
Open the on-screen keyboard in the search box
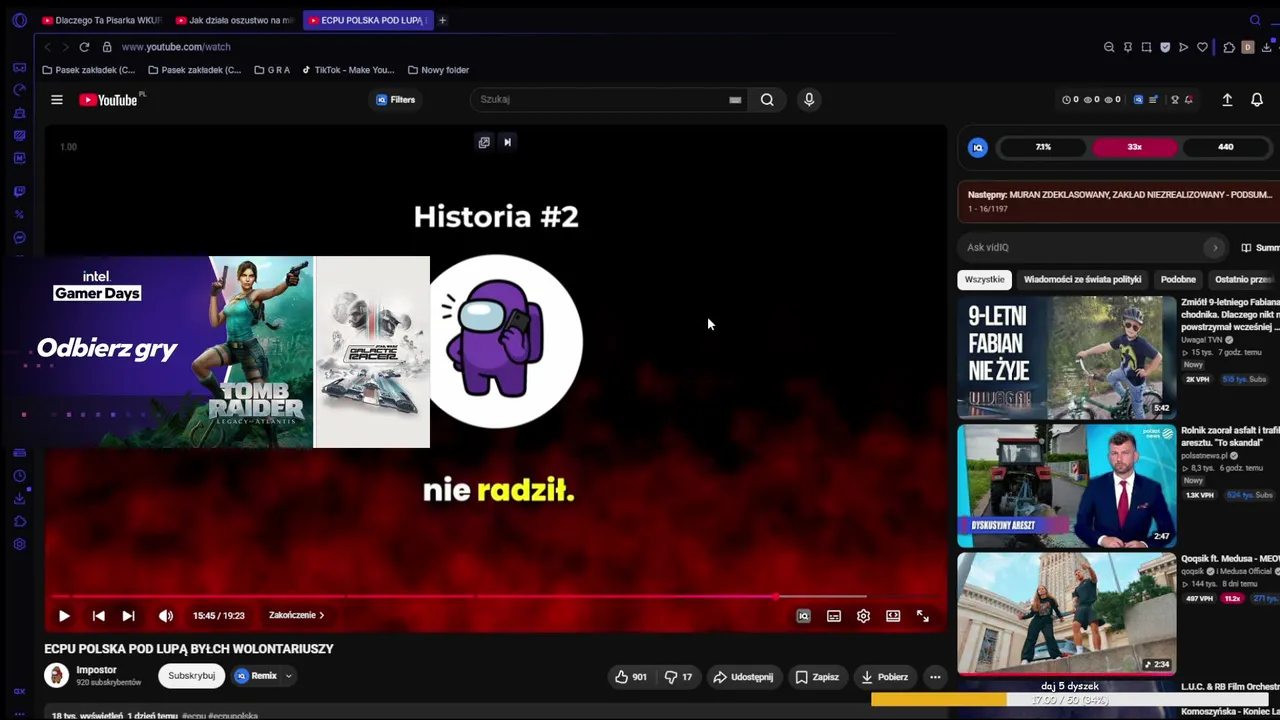coord(735,100)
